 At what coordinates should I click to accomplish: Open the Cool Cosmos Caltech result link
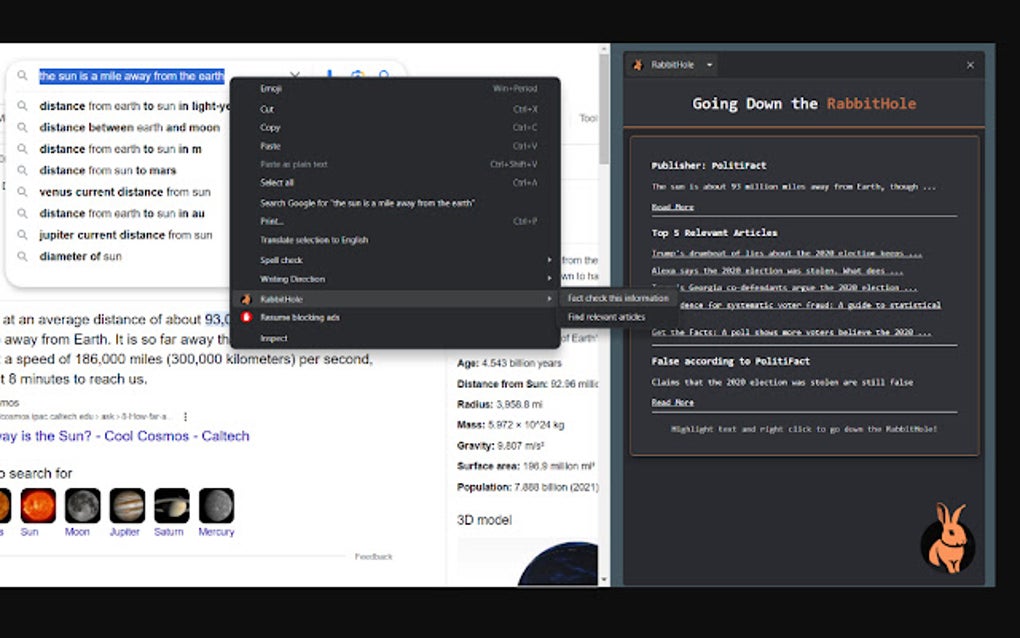click(x=120, y=436)
